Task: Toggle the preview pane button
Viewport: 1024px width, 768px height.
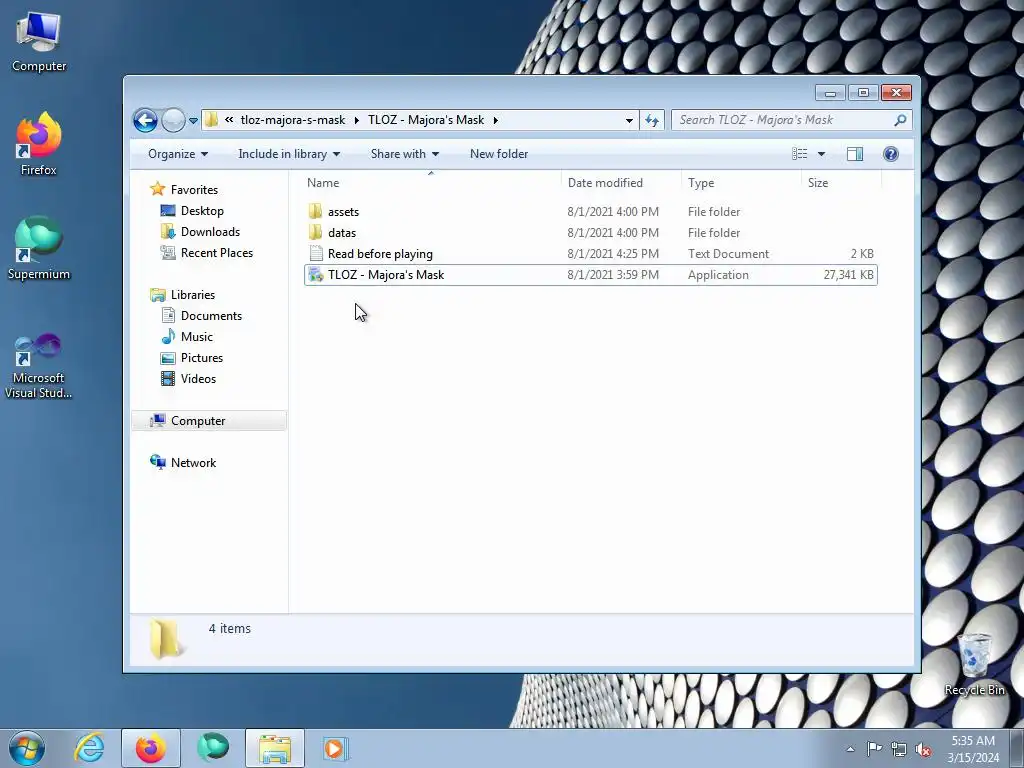Action: click(855, 154)
